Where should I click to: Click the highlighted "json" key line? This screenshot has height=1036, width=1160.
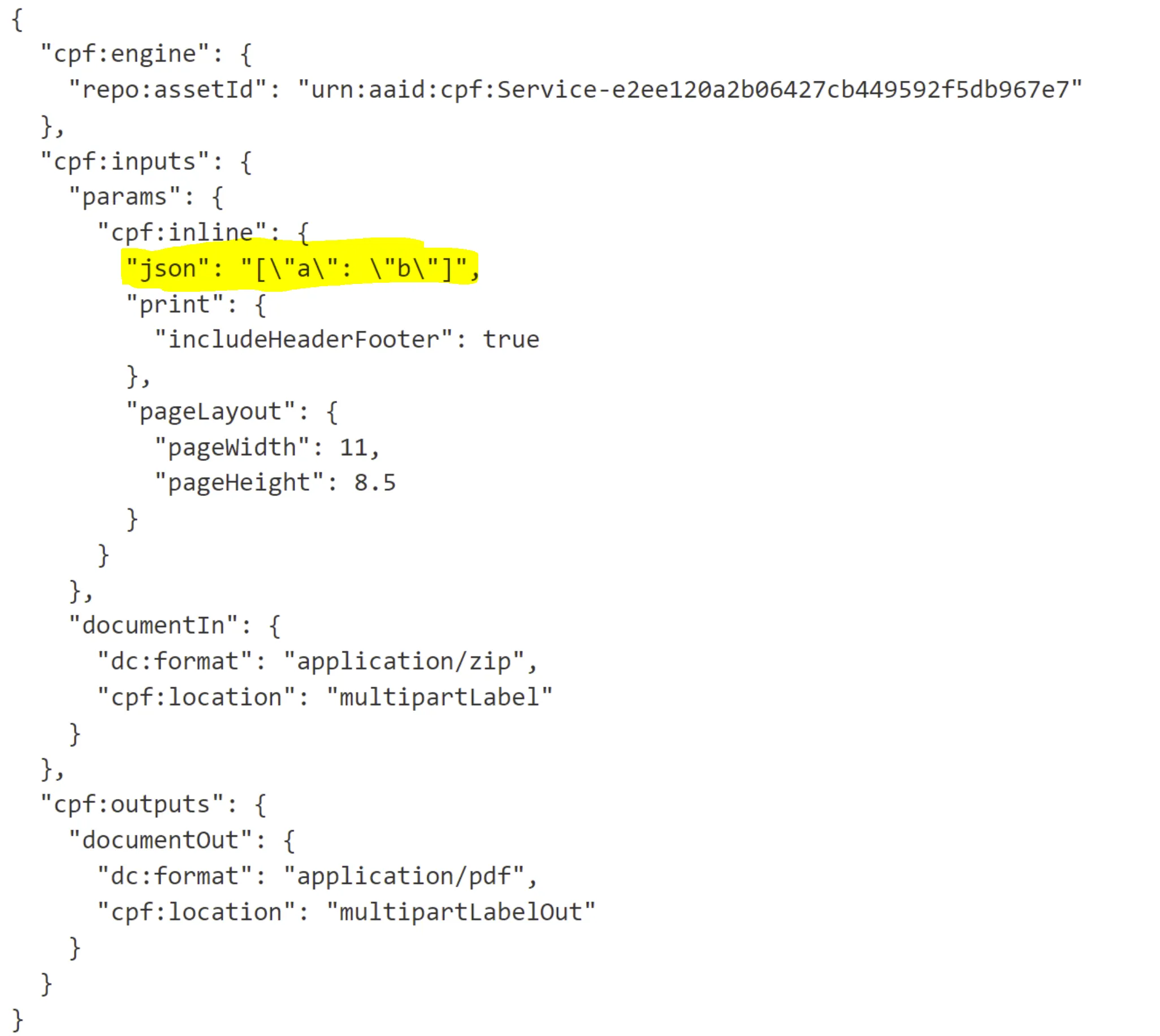[x=302, y=268]
